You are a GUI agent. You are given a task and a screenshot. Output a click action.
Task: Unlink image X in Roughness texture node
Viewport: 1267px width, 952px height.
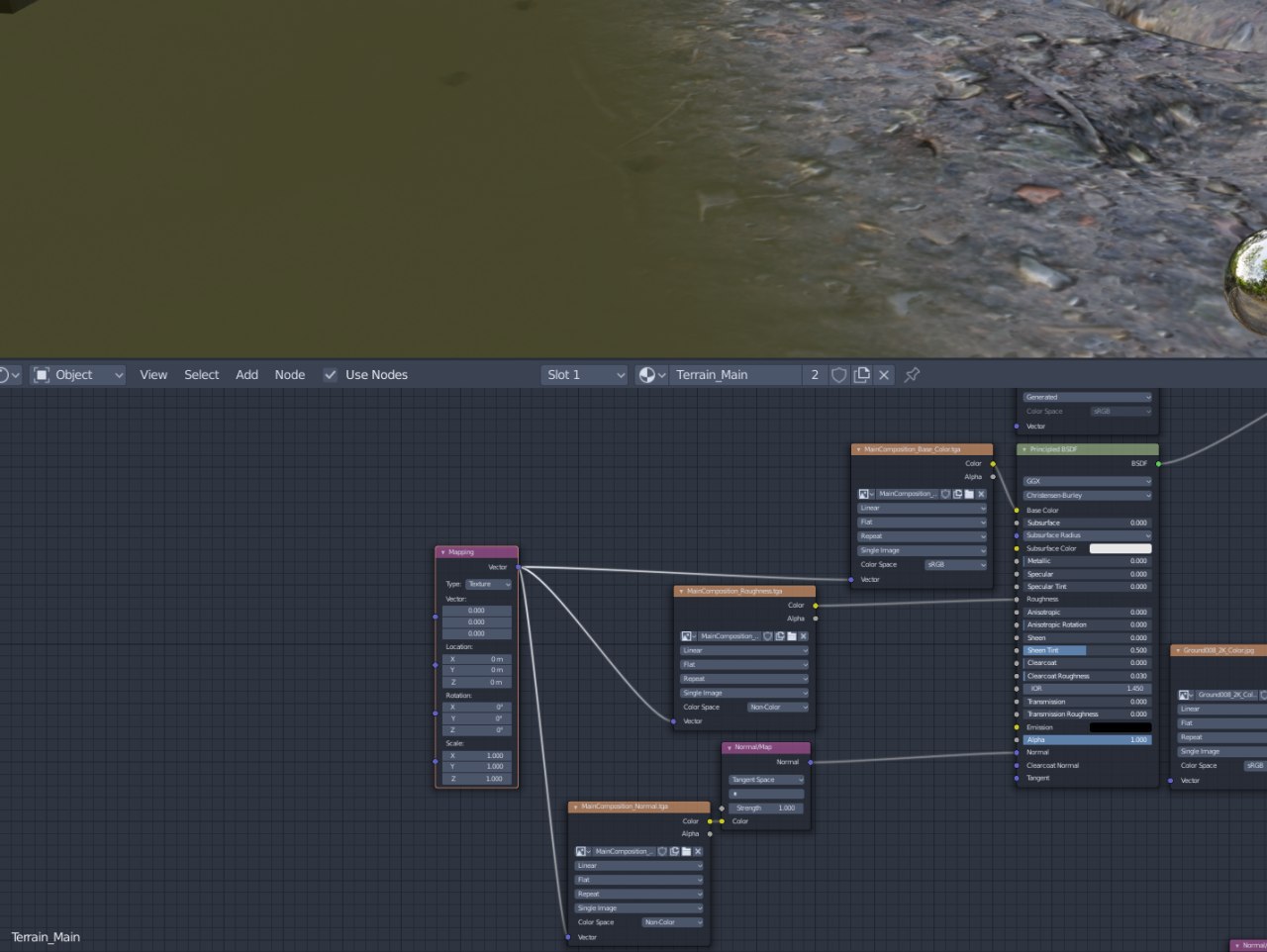[x=803, y=636]
